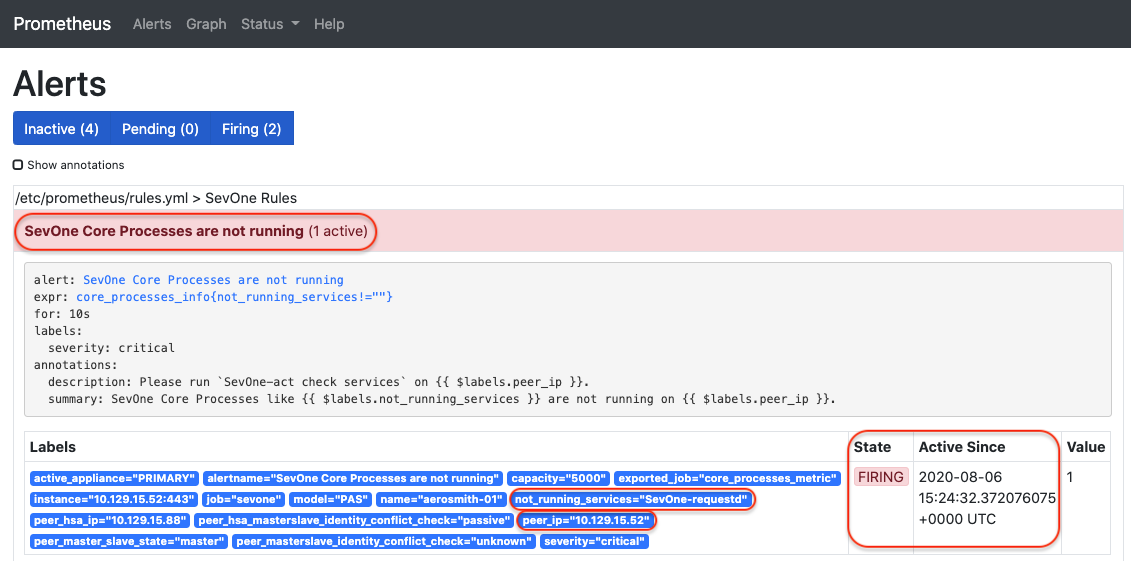Go to Alerts in the navbar
This screenshot has width=1131, height=561.
(152, 24)
